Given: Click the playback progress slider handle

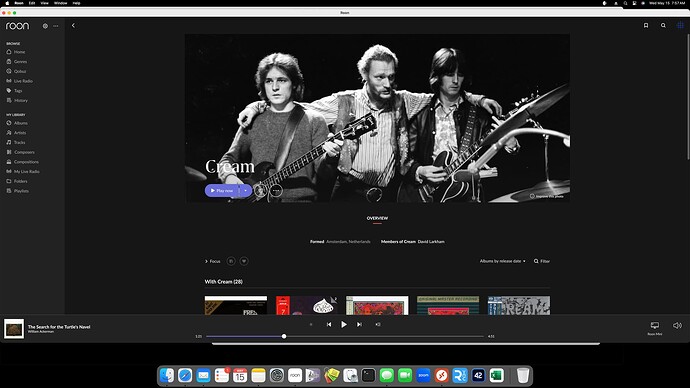Looking at the screenshot, I should 284,336.
